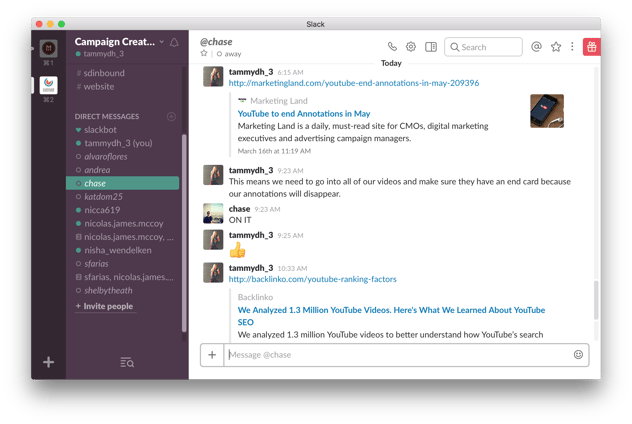Start a call with the phone icon
This screenshot has height=424, width=632.
(x=392, y=47)
